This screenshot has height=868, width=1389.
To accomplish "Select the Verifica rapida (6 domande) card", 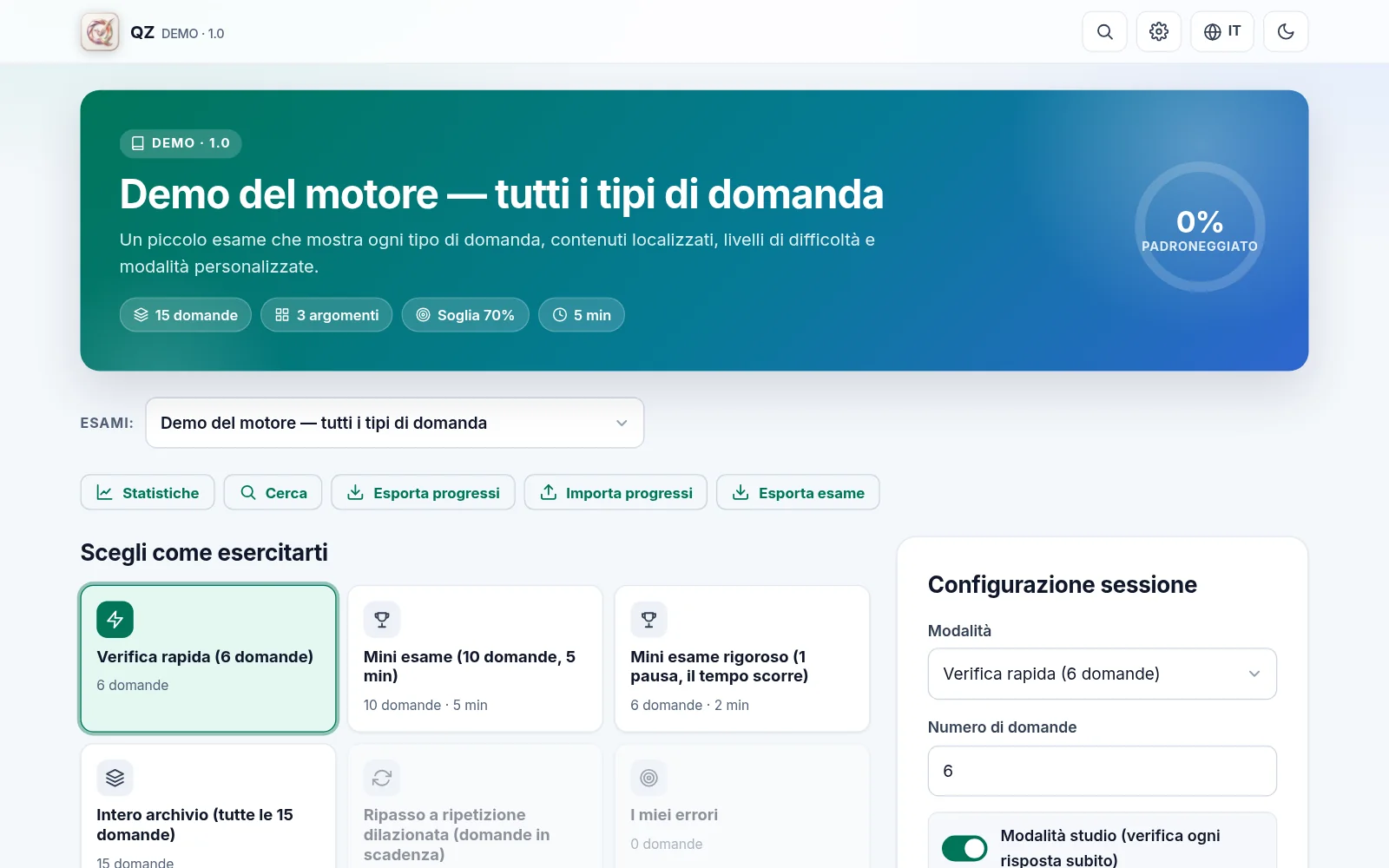I will [208, 659].
